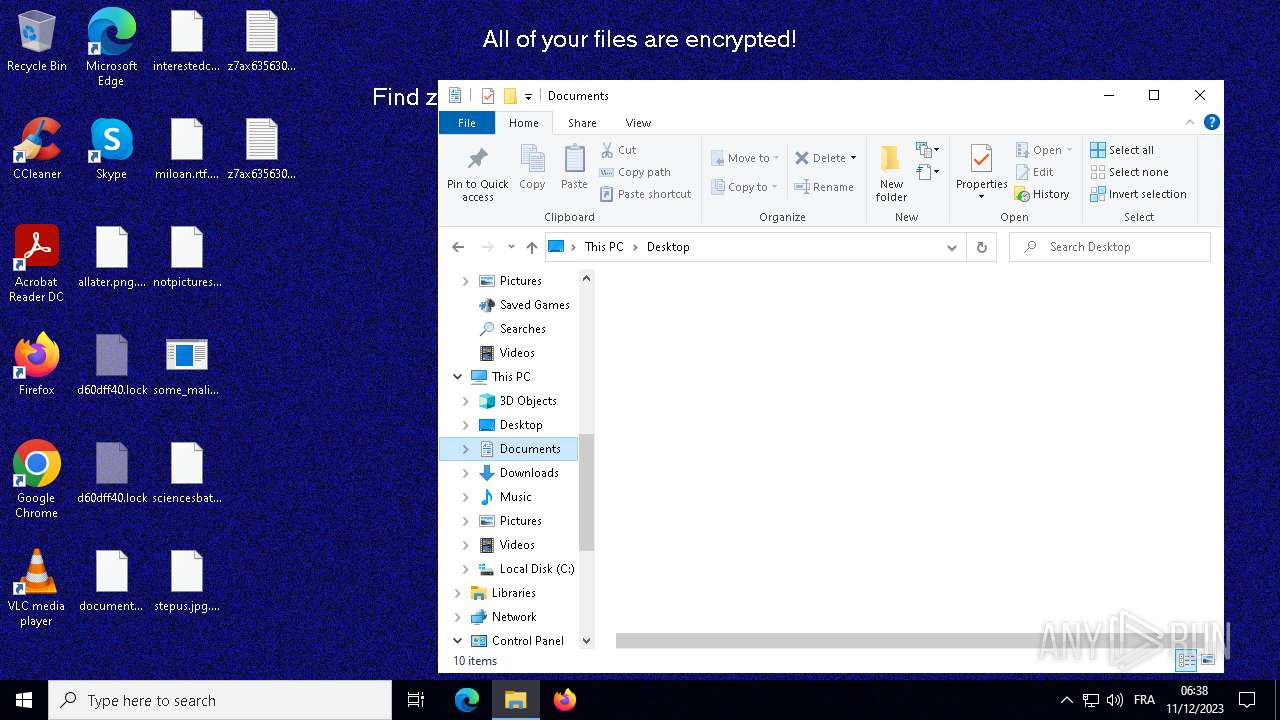1280x720 pixels.
Task: Open address bar history dropdown
Action: (x=952, y=247)
